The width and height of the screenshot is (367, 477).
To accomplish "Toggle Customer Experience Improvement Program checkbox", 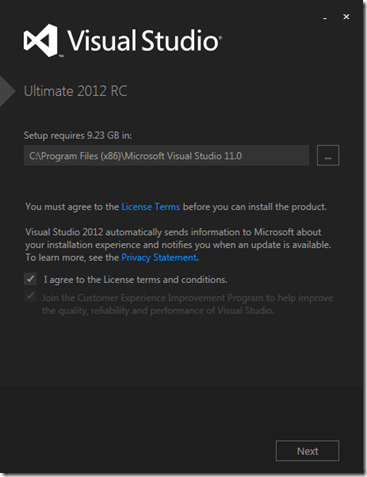I will [30, 296].
